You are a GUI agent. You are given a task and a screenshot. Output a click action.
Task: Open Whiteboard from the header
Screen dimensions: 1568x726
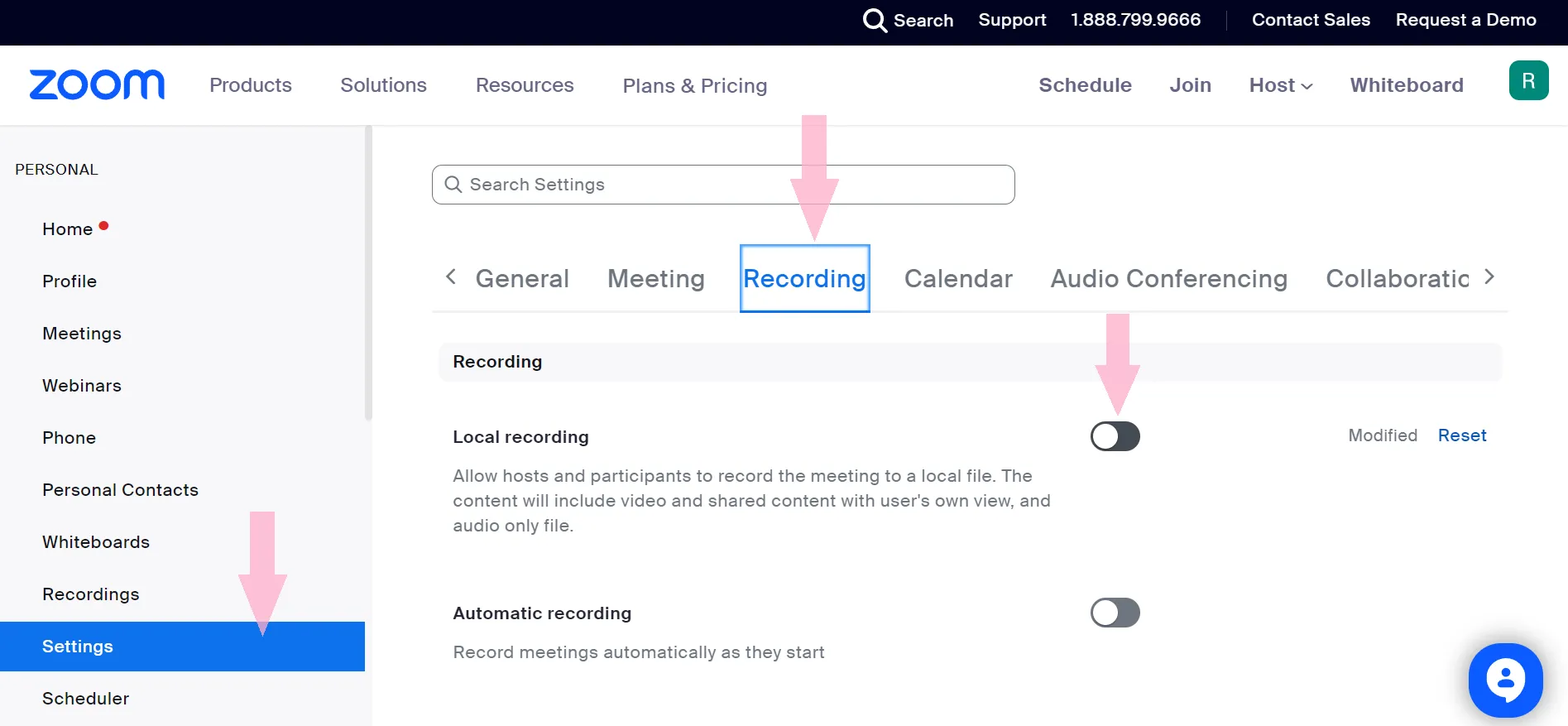[x=1407, y=85]
